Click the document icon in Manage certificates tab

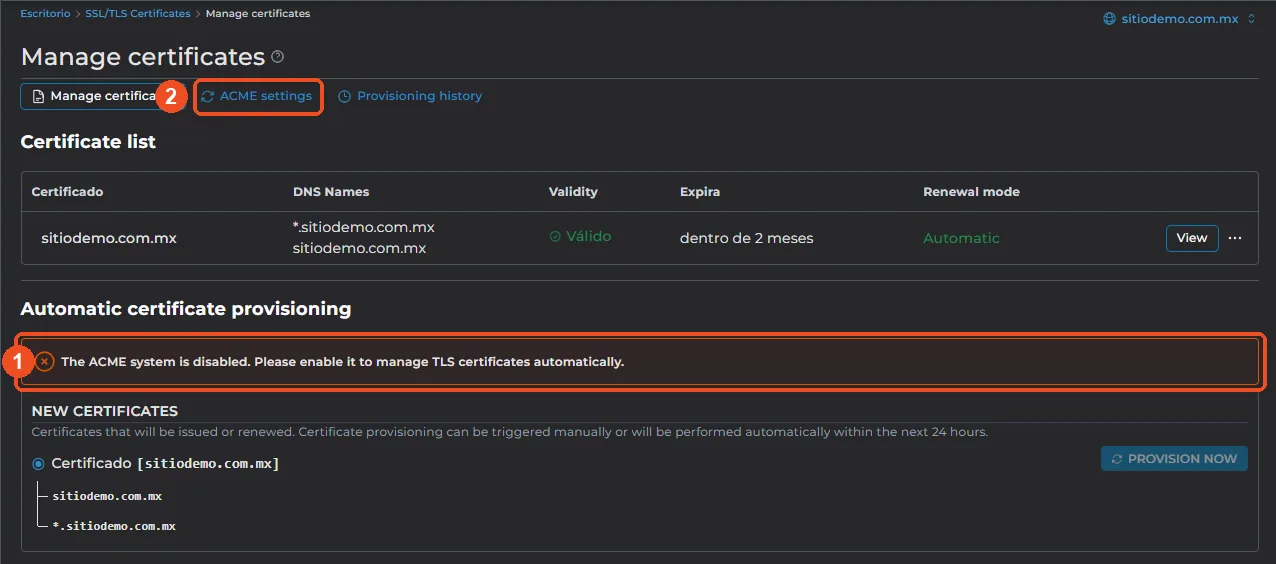[38, 97]
